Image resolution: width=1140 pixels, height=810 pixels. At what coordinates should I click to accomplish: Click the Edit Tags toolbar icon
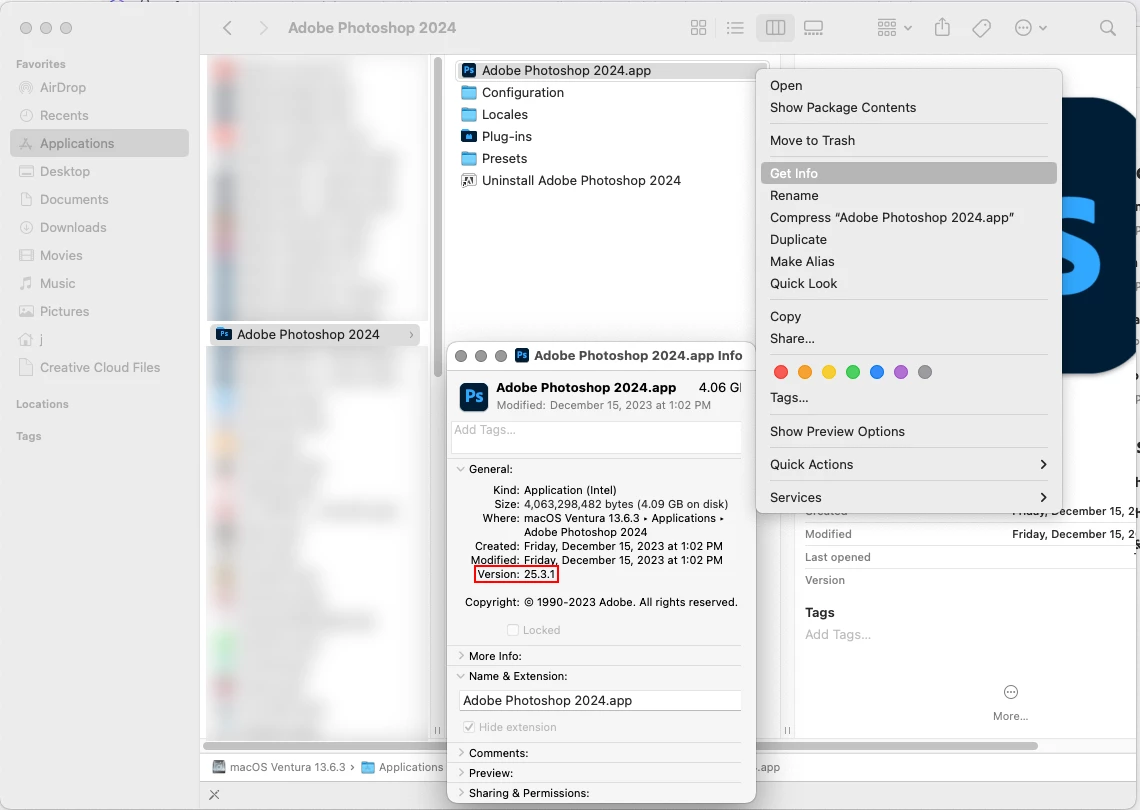click(982, 28)
